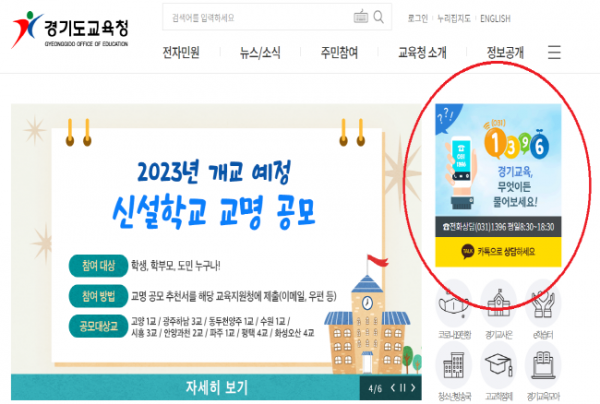Open the 정보공개 menu
The height and width of the screenshot is (404, 600).
click(x=505, y=52)
